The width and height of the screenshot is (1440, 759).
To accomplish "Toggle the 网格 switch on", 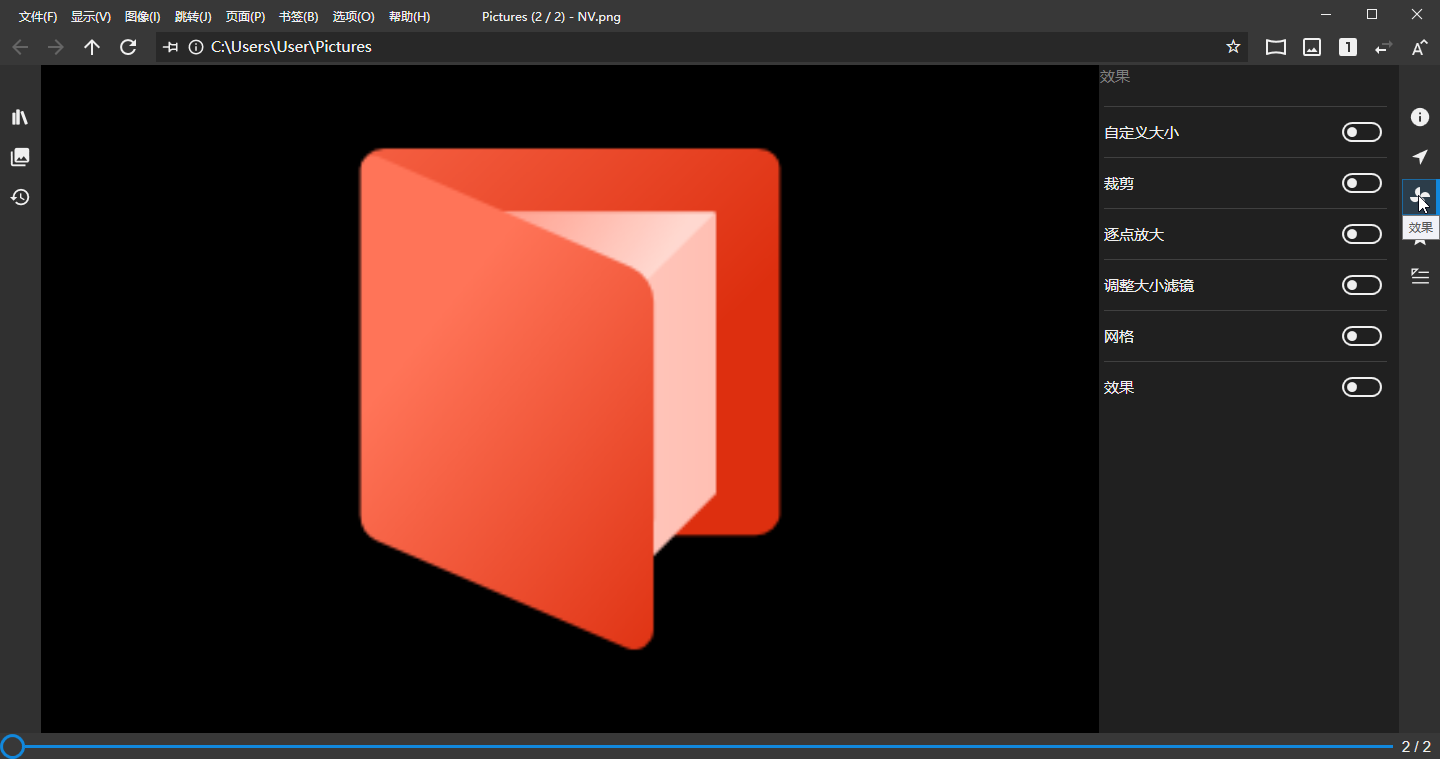I will coord(1361,337).
